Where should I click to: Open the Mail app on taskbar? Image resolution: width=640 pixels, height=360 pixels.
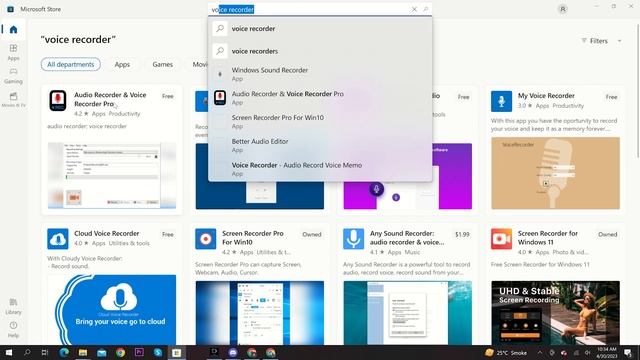click(x=102, y=353)
